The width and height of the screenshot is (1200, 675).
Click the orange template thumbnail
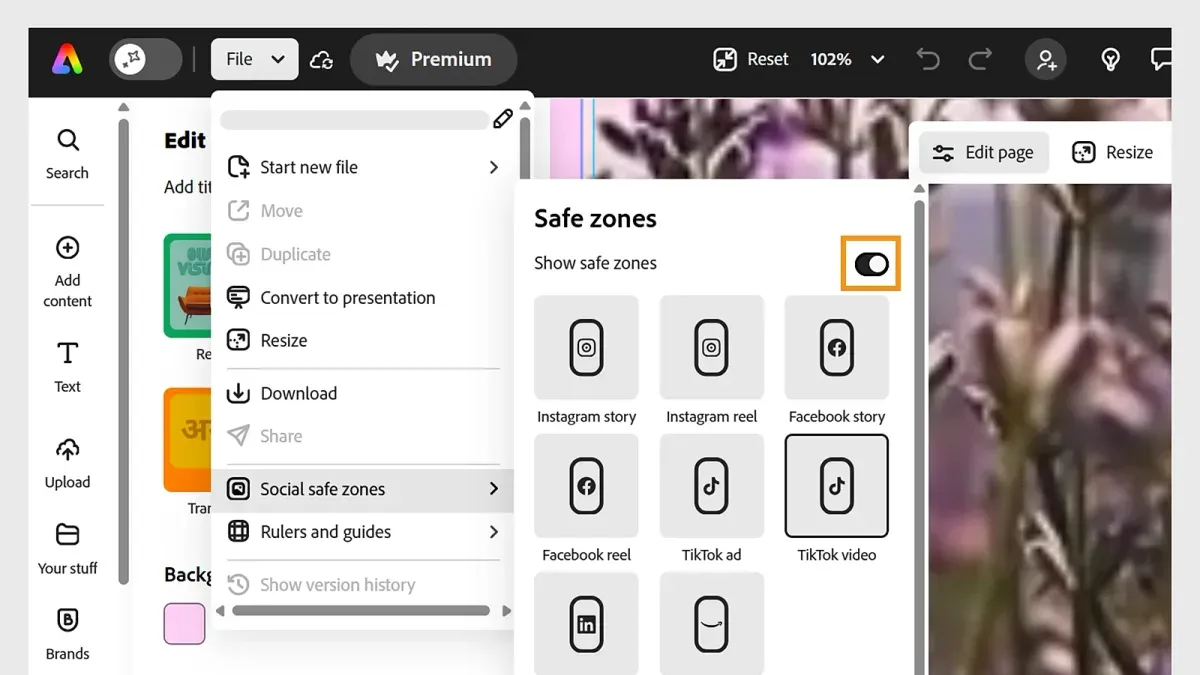pos(188,440)
